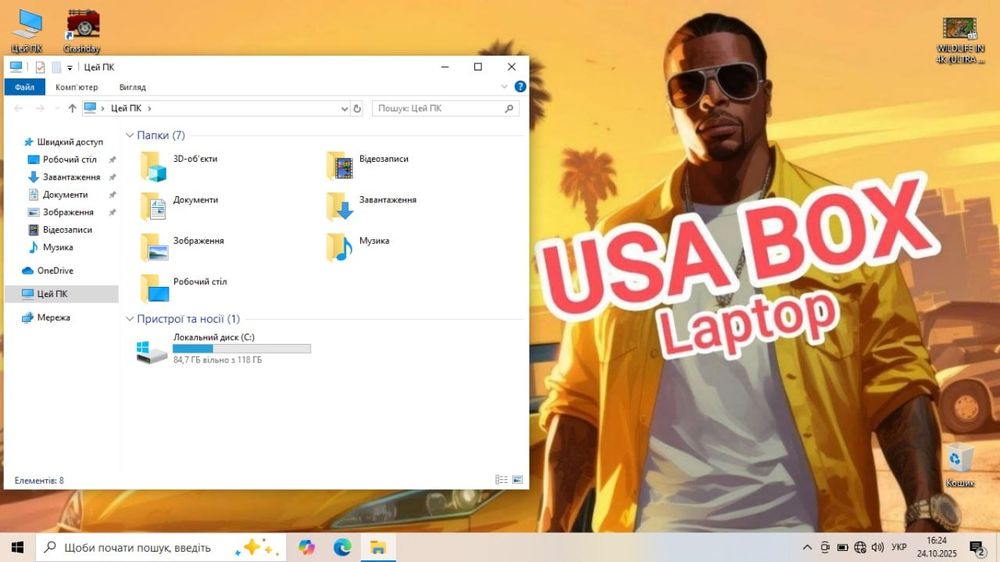Go back with the back arrow
Viewport: 1000px width, 562px height.
pyautogui.click(x=18, y=108)
